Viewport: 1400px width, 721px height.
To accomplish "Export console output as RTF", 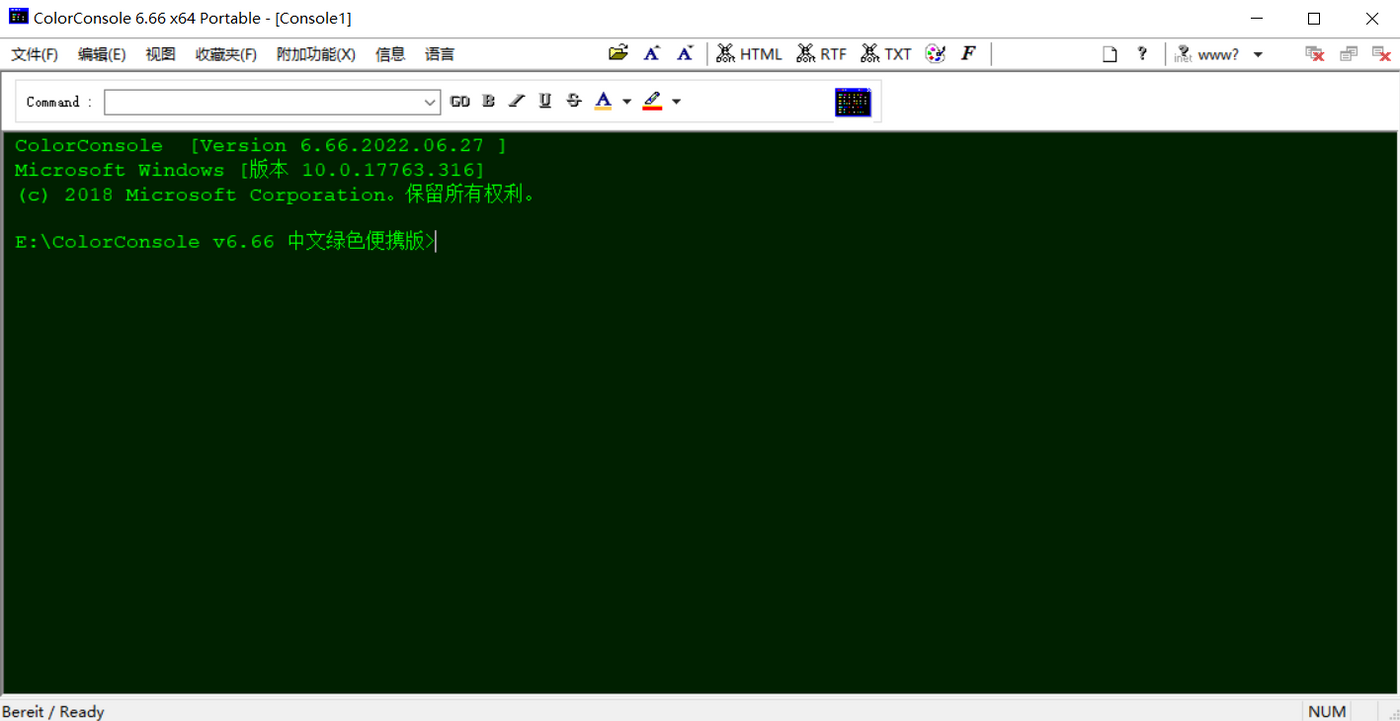I will (x=821, y=54).
